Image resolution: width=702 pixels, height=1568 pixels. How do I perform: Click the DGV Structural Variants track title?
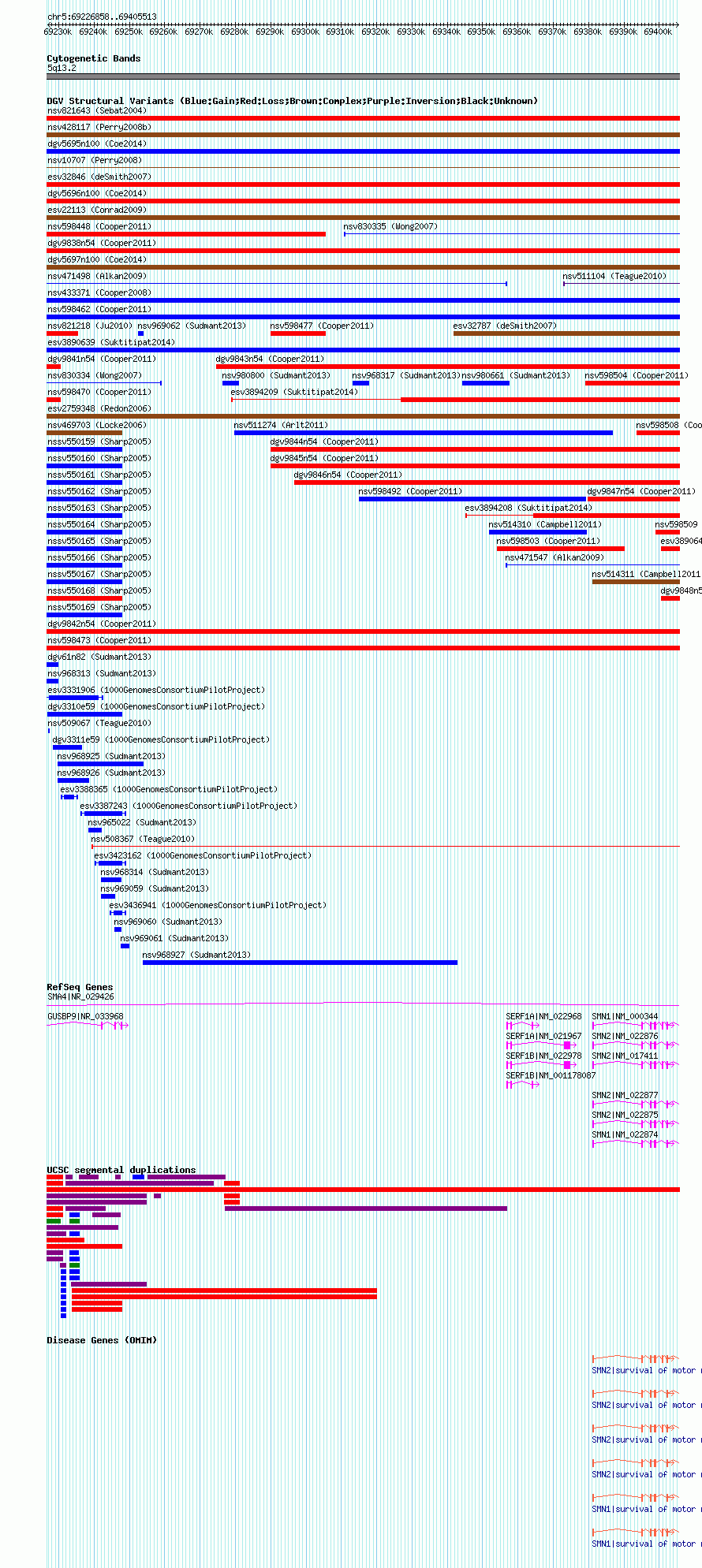(293, 101)
